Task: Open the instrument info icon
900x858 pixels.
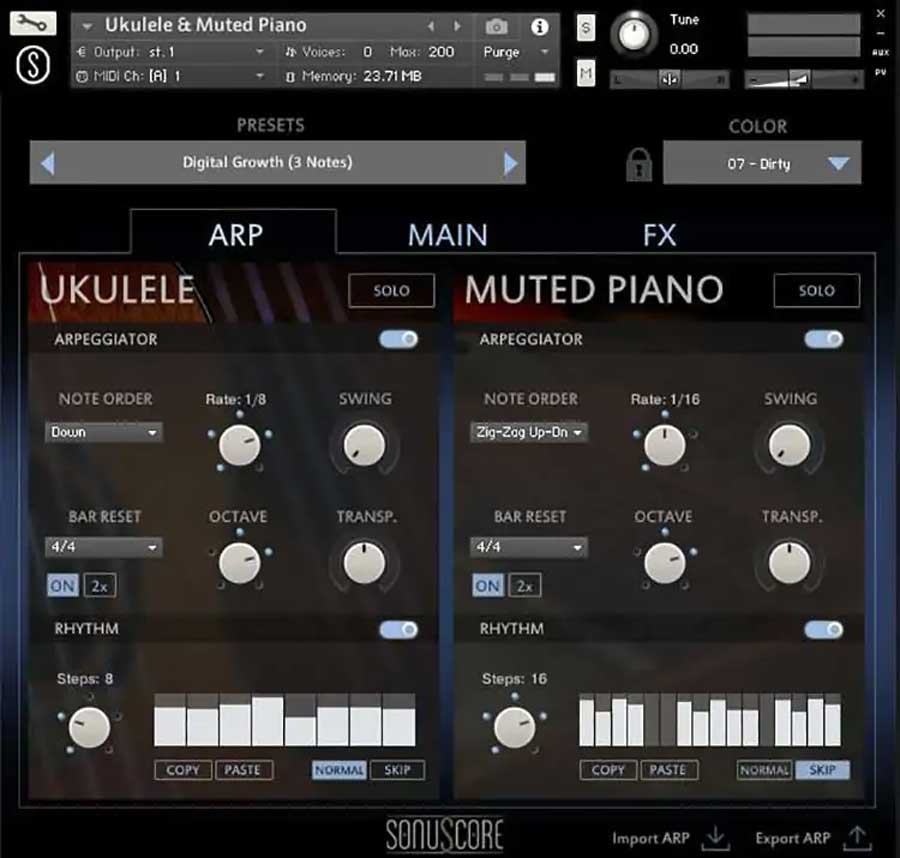Action: 539,26
